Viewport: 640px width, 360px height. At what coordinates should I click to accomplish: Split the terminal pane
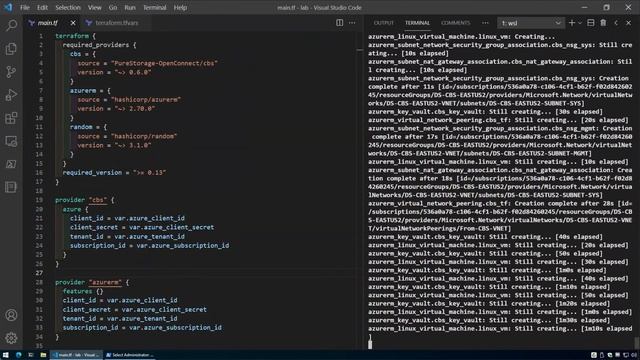tap(591, 23)
